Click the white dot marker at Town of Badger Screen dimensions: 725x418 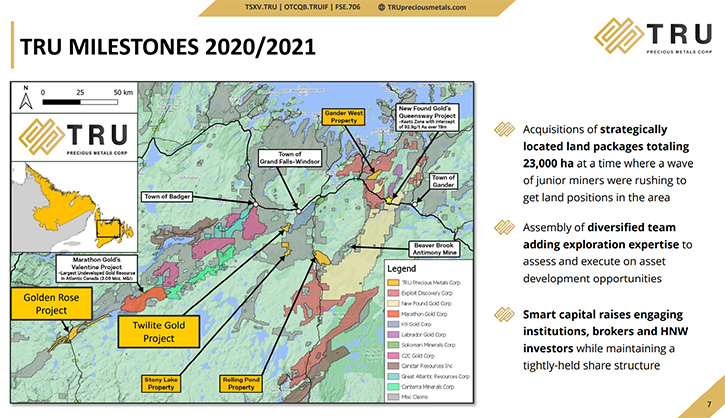[x=255, y=203]
